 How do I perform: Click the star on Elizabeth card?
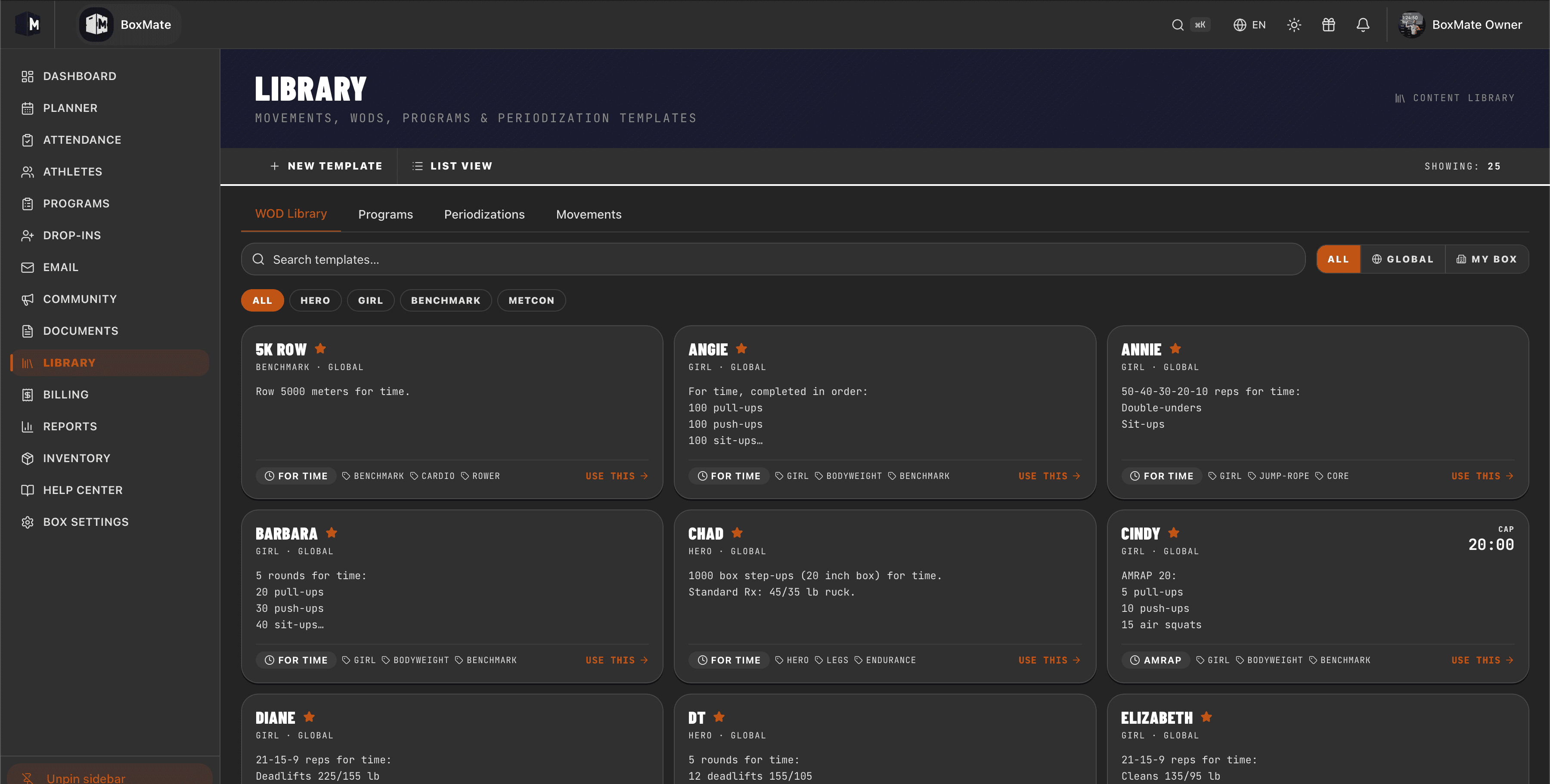coord(1206,717)
